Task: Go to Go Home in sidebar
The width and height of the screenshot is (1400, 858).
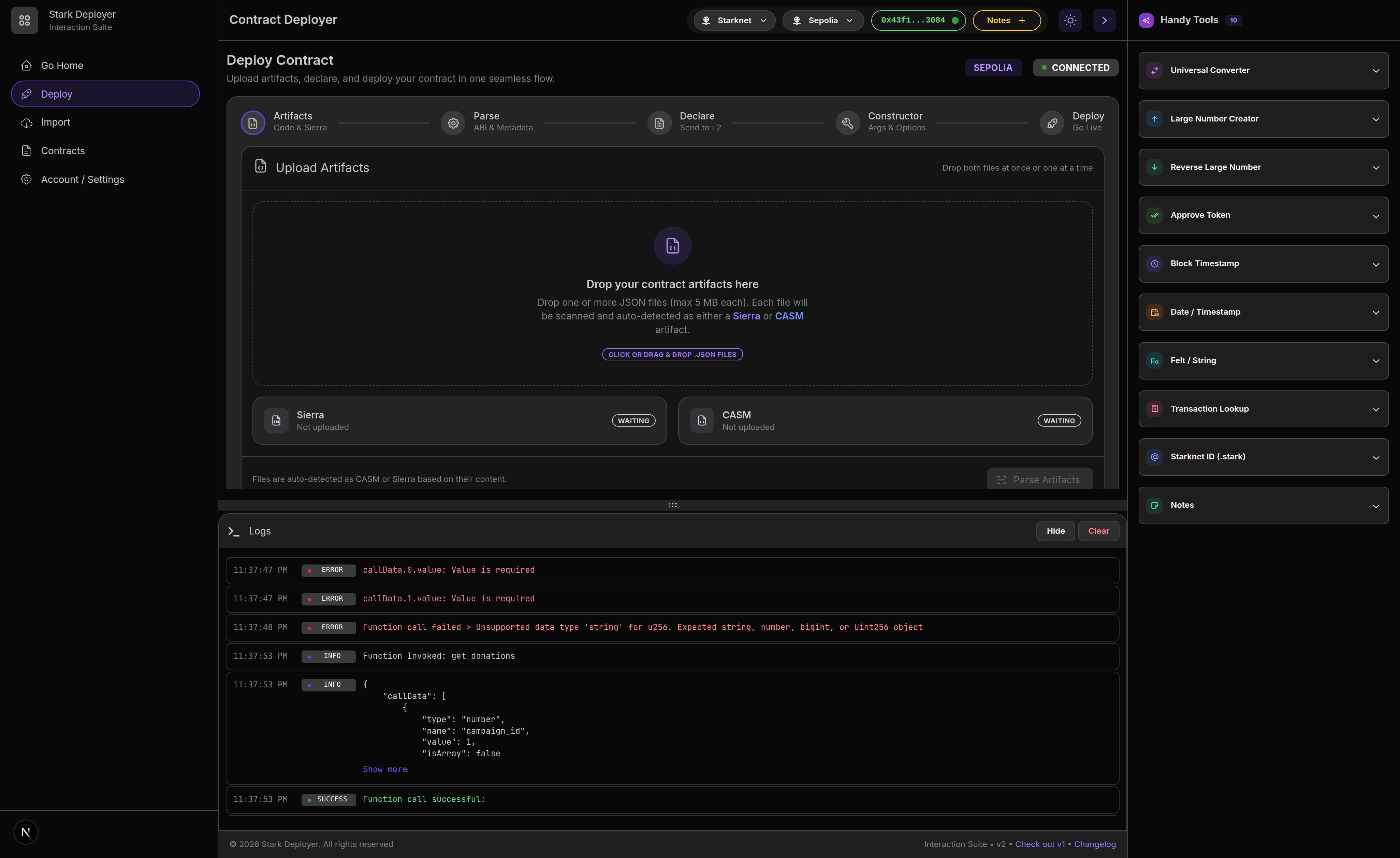Action: point(105,66)
